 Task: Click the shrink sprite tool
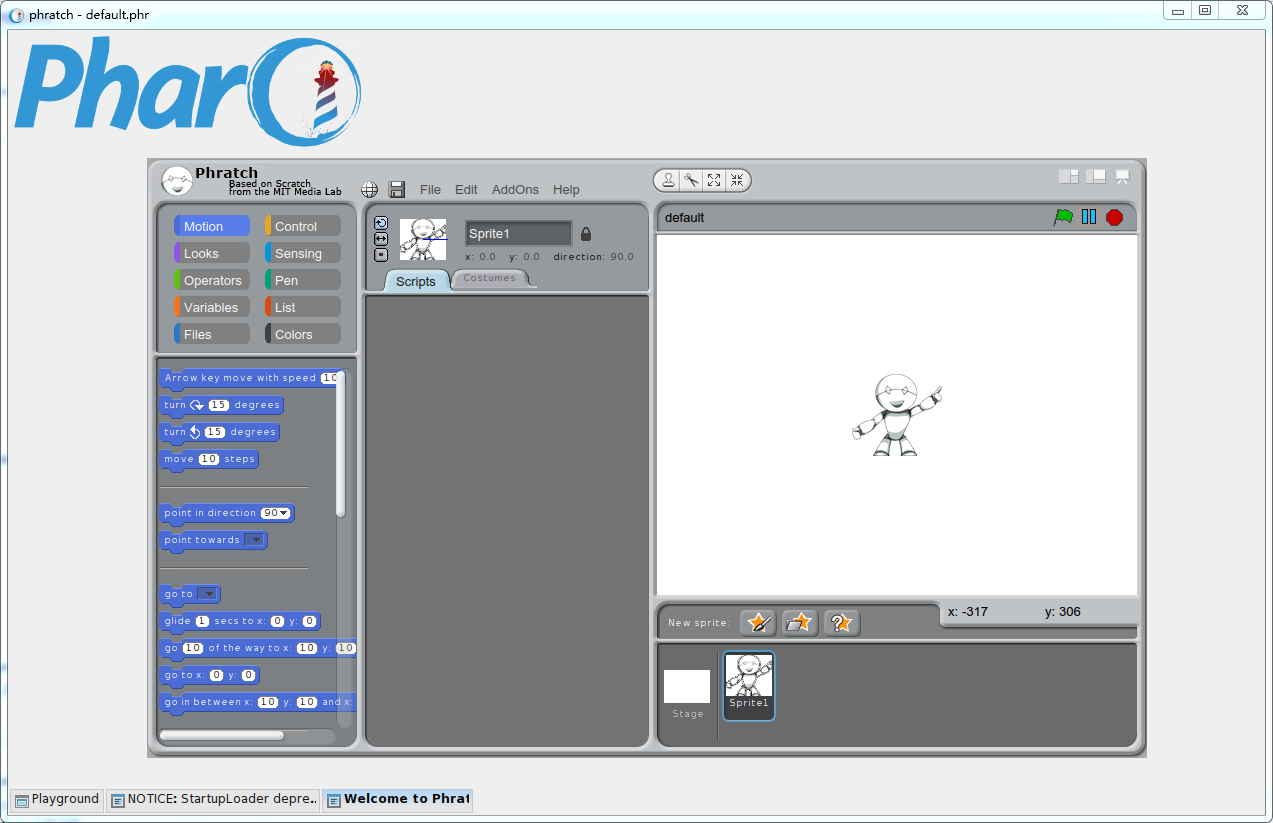737,180
